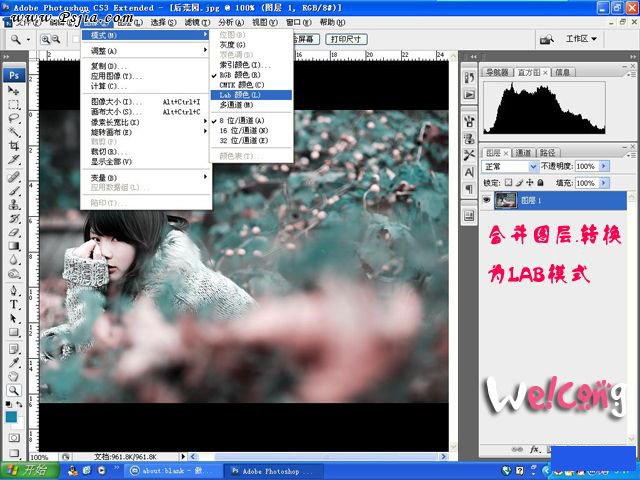
Task: Open the Go to Bridge icon
Action: [x=546, y=39]
